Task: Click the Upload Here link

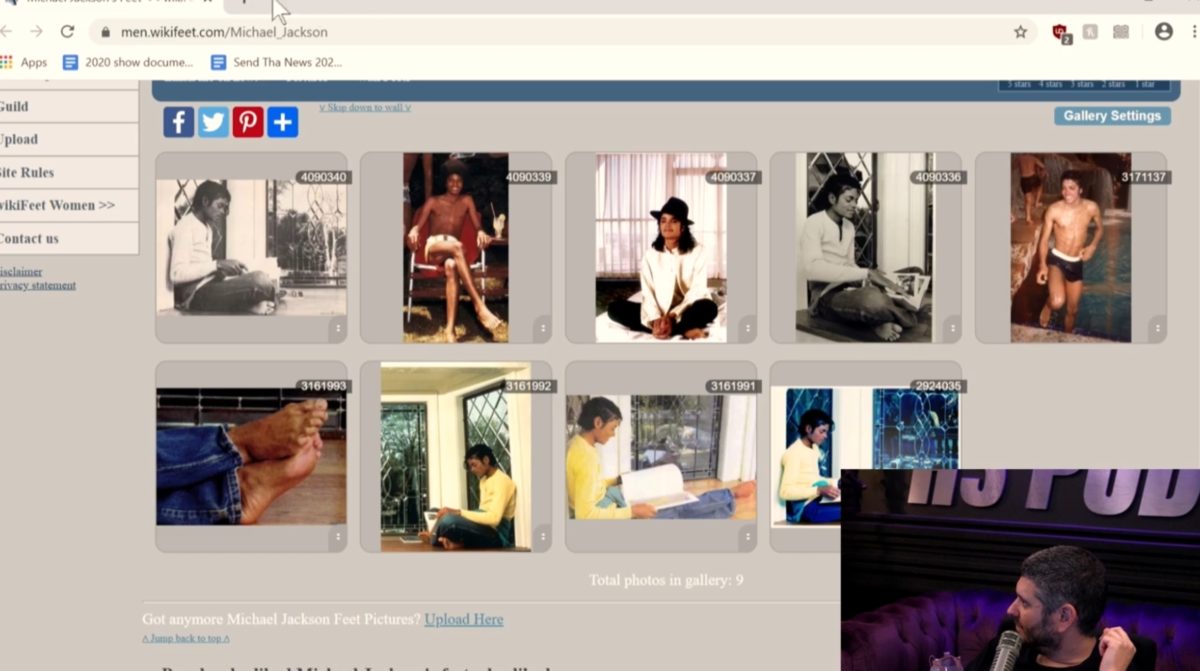Action: pyautogui.click(x=463, y=619)
